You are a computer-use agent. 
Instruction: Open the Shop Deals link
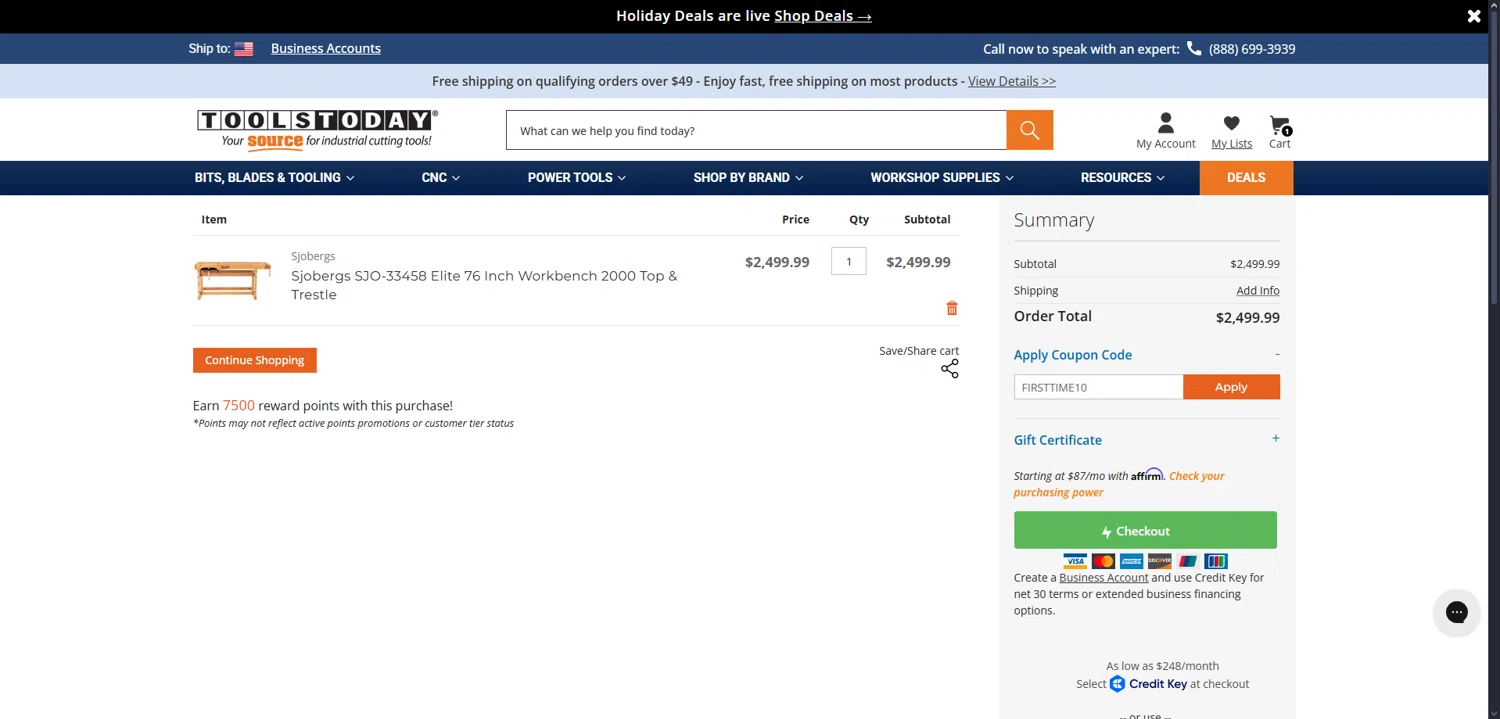point(822,16)
